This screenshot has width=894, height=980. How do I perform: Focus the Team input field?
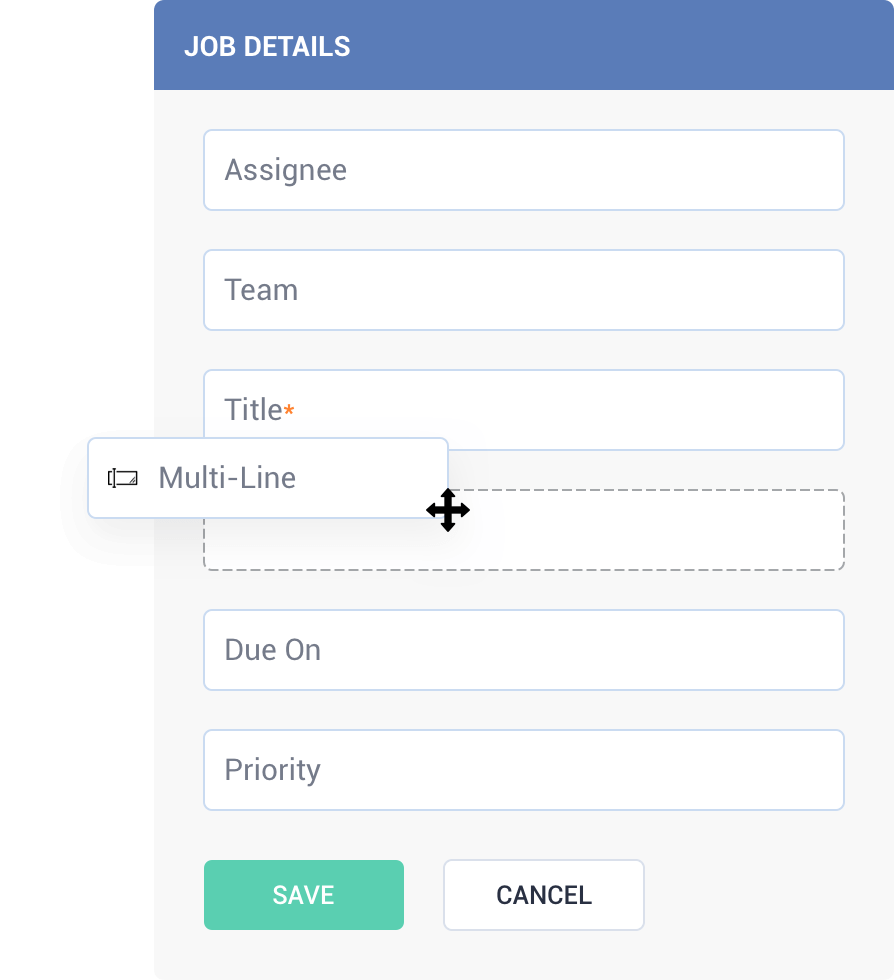[x=524, y=290]
